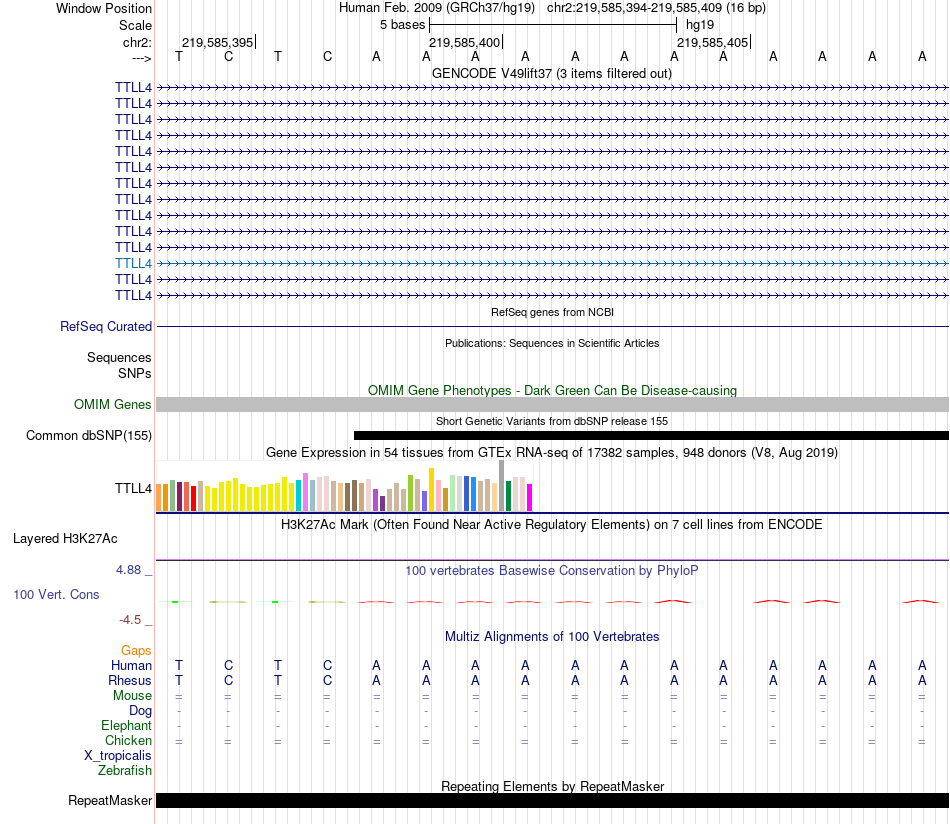Click the Window Position label
950x824 pixels.
(104, 8)
